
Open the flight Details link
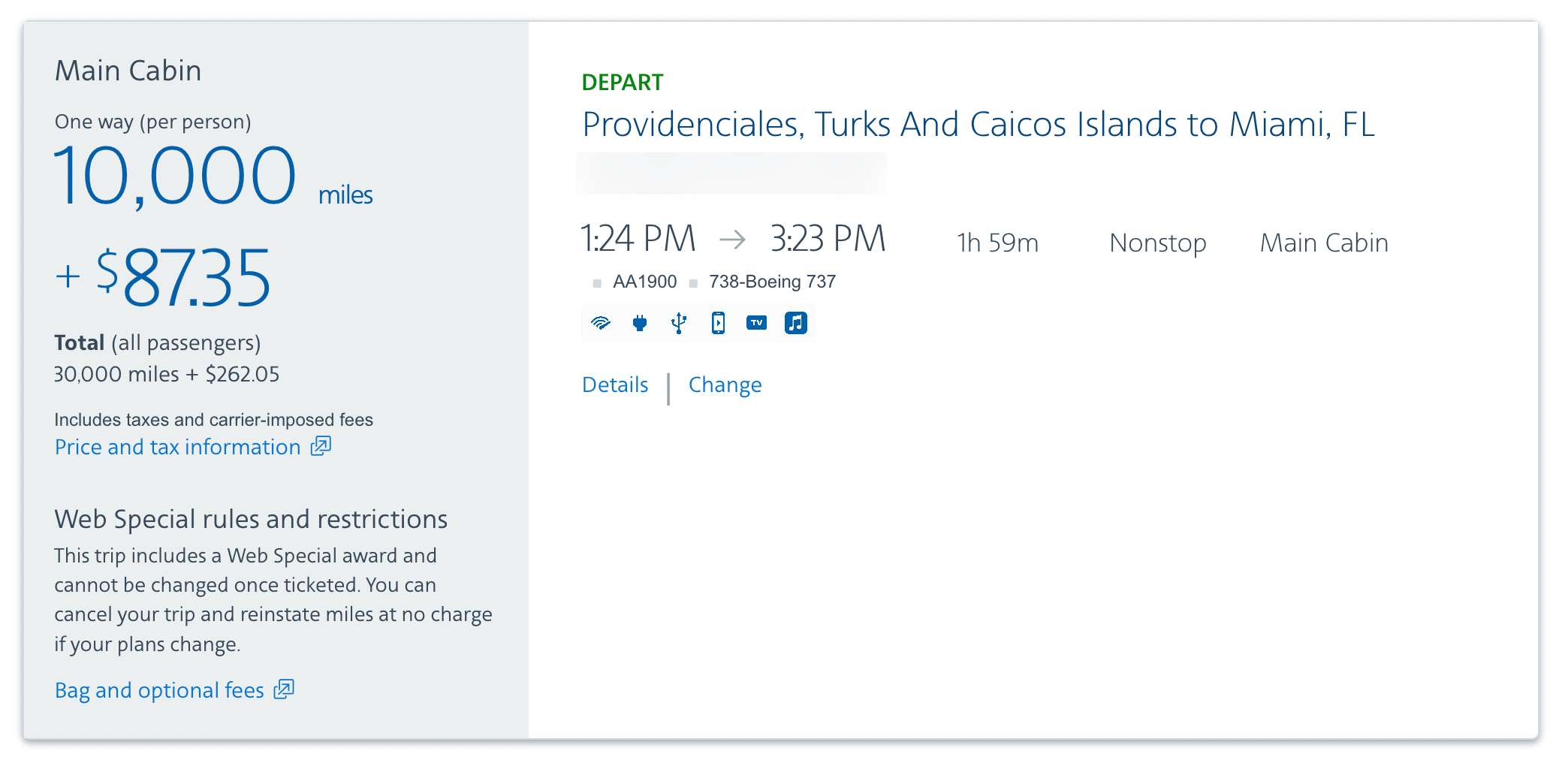pos(615,385)
